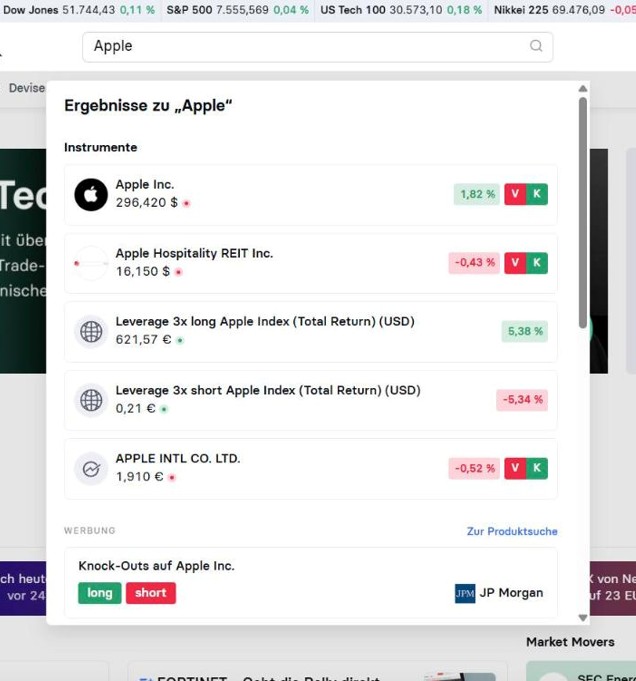Screen dimensions: 636x681
Task: Click K buy button for Apple Inc.
Action: (x=537, y=194)
